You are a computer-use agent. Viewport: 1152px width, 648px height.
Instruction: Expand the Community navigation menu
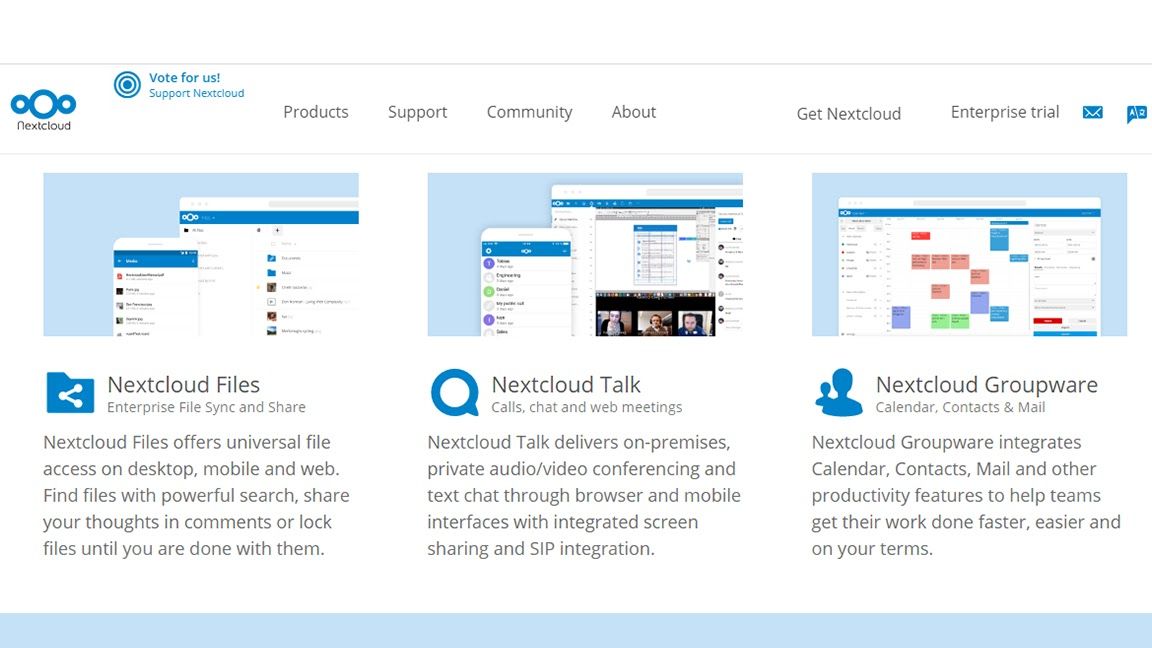(529, 112)
